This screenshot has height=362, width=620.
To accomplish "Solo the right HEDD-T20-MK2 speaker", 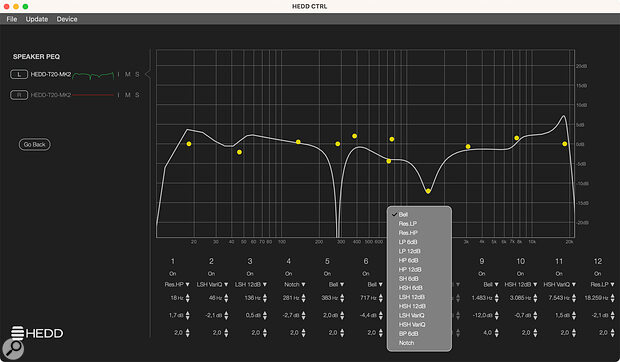I will (137, 95).
